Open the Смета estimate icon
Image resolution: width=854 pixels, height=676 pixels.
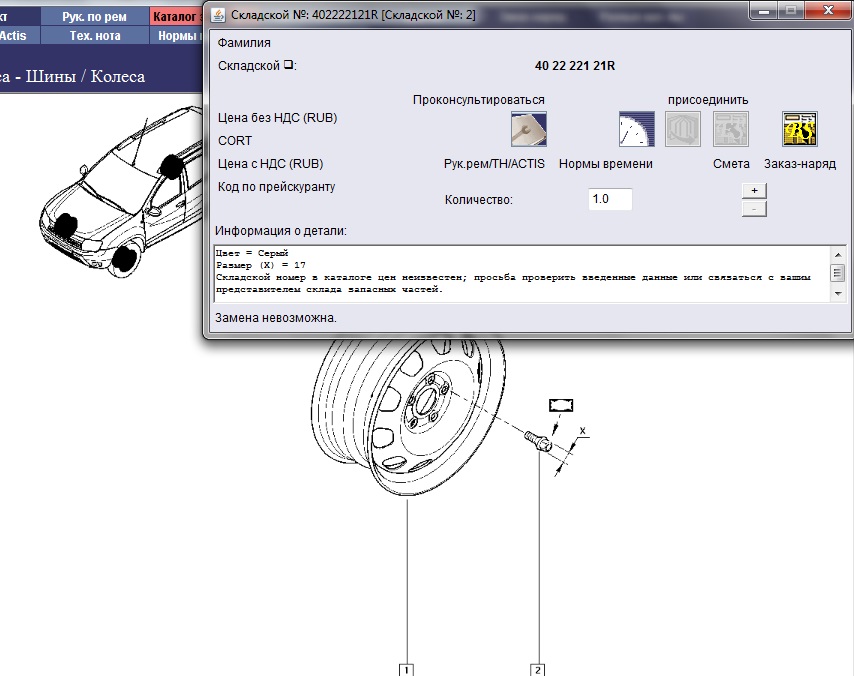(730, 129)
